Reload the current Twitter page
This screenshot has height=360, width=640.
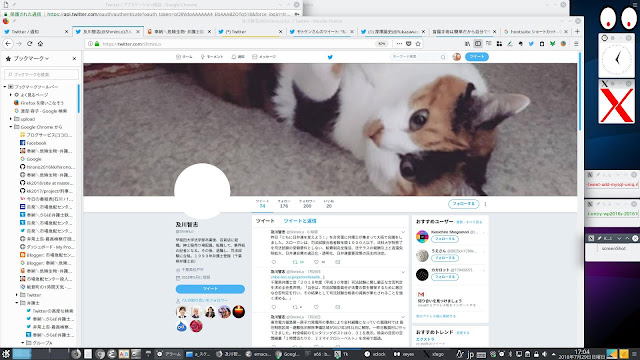[x=29, y=44]
